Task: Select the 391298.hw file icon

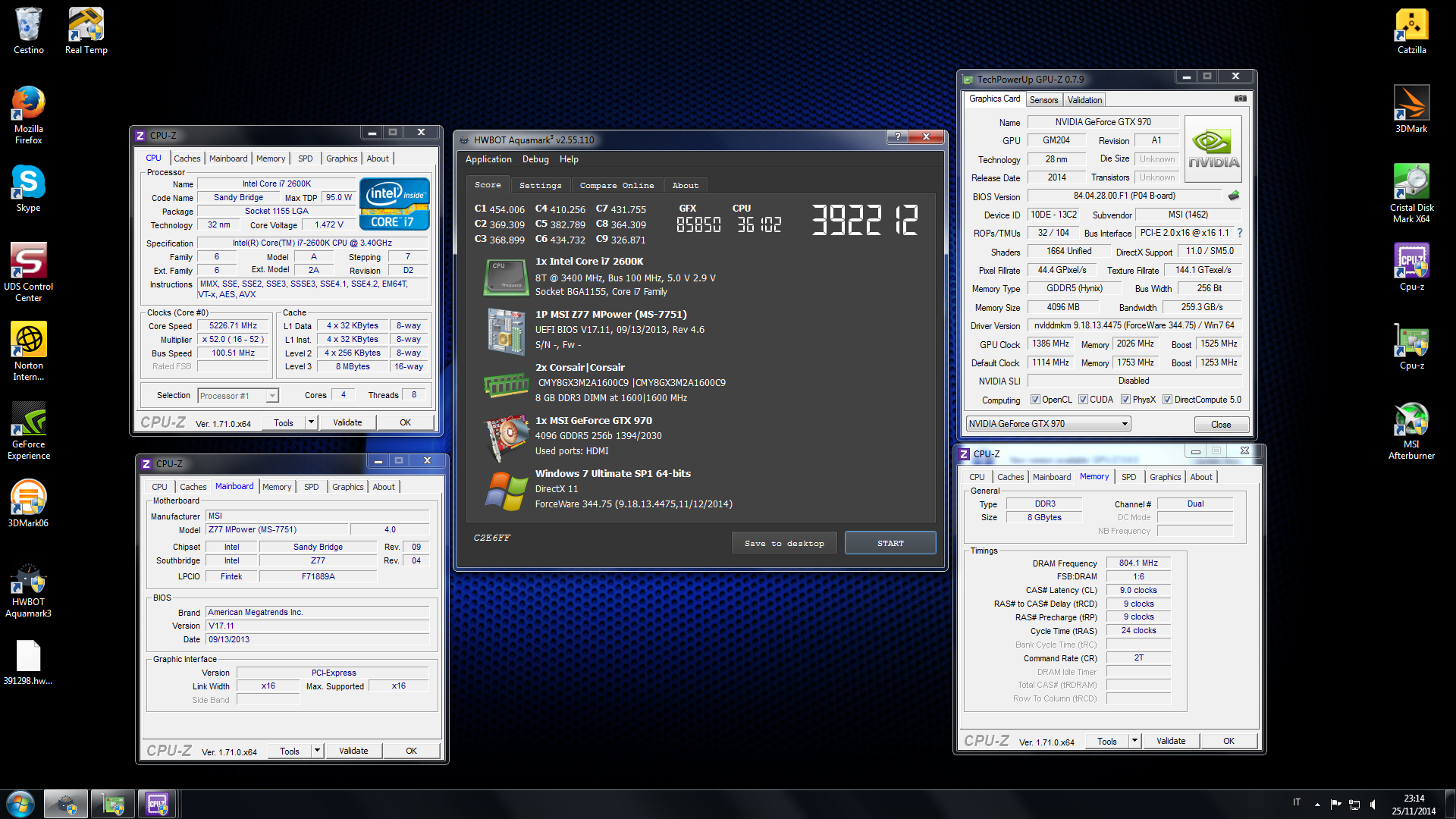Action: point(28,662)
